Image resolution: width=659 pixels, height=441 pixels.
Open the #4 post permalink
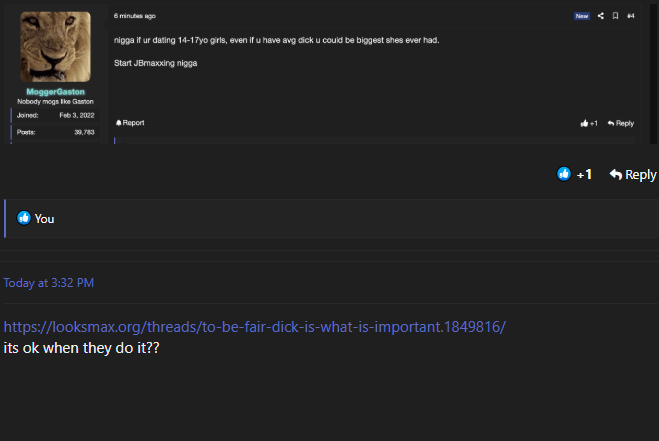[x=630, y=16]
